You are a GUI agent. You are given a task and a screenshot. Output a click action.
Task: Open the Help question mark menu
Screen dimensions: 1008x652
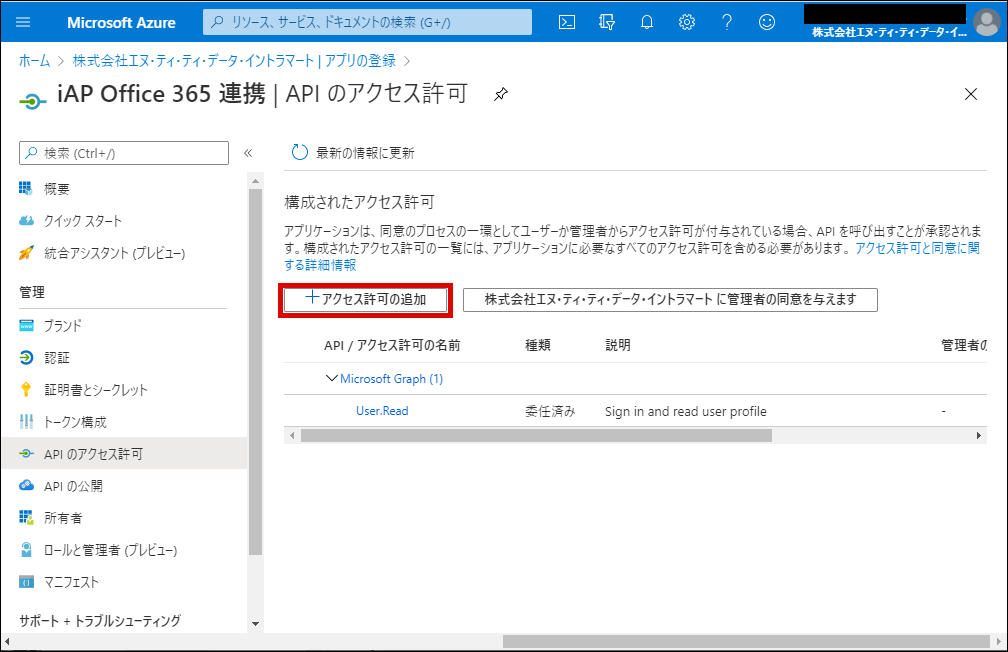[x=727, y=22]
